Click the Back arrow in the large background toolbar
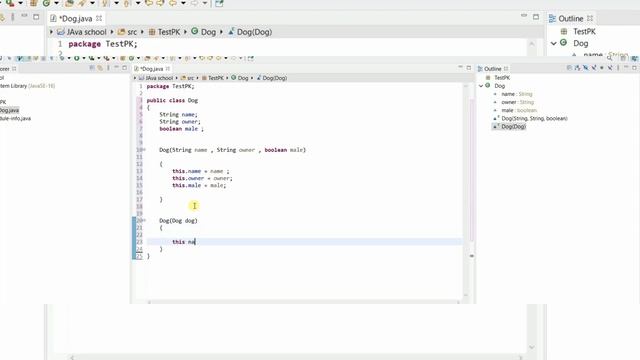Screen dimensions: 640x360 click(x=173, y=3)
